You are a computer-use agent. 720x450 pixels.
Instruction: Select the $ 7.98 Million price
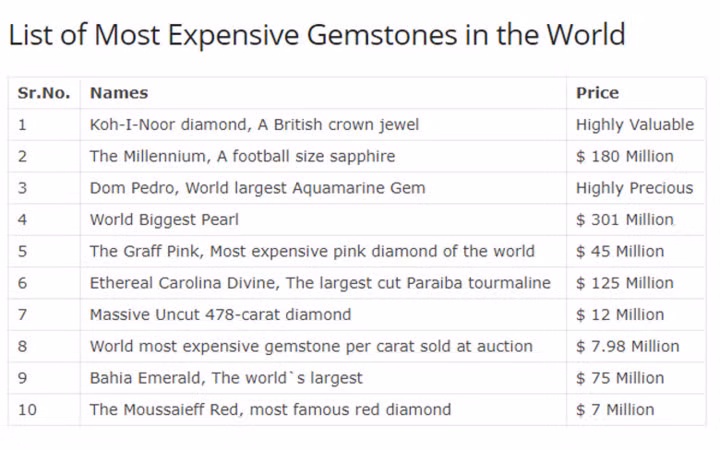[628, 346]
